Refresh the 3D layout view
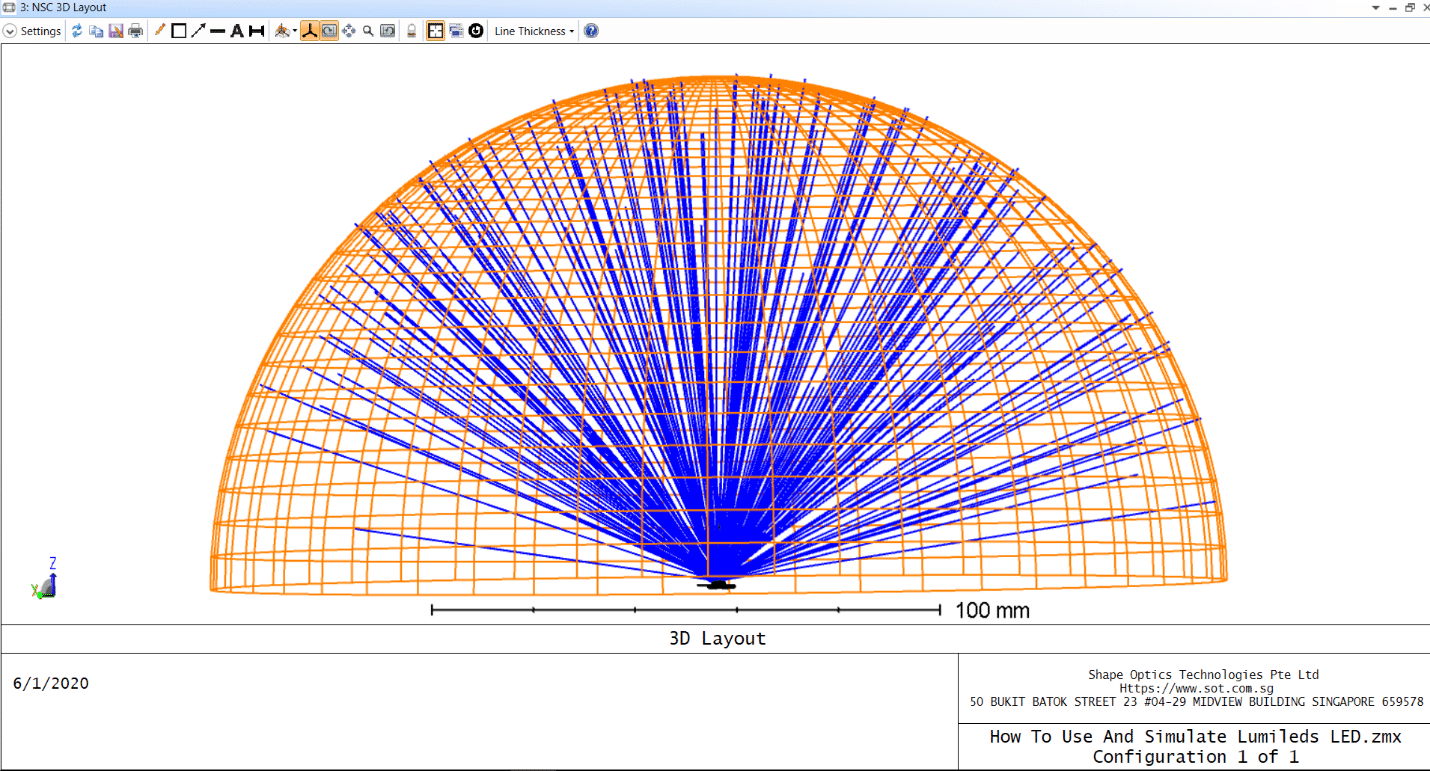The height and width of the screenshot is (771, 1430). [x=77, y=31]
